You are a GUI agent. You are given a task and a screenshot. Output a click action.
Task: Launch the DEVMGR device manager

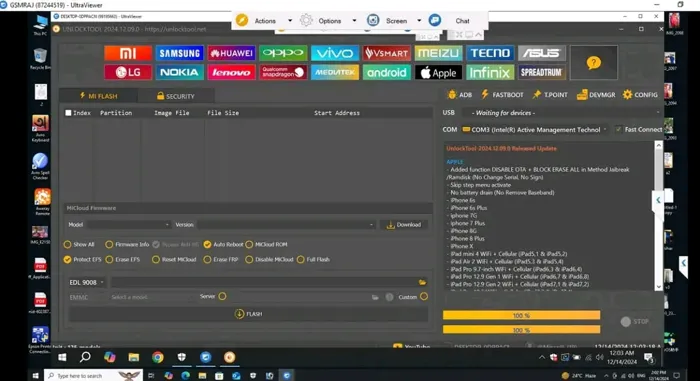(596, 95)
